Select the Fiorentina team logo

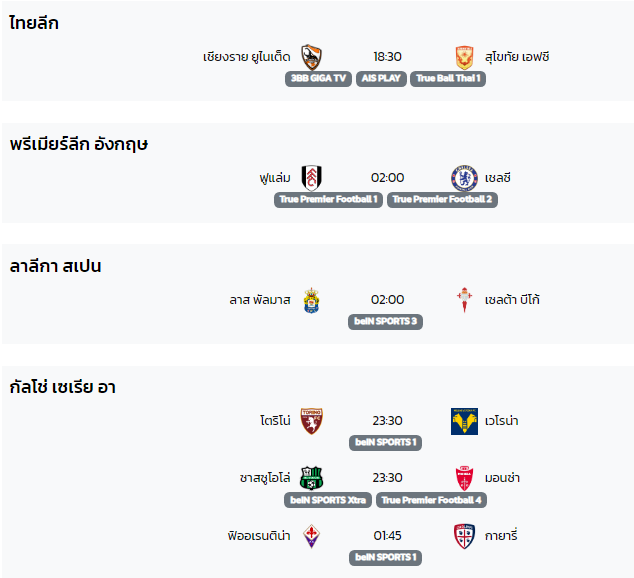point(311,536)
